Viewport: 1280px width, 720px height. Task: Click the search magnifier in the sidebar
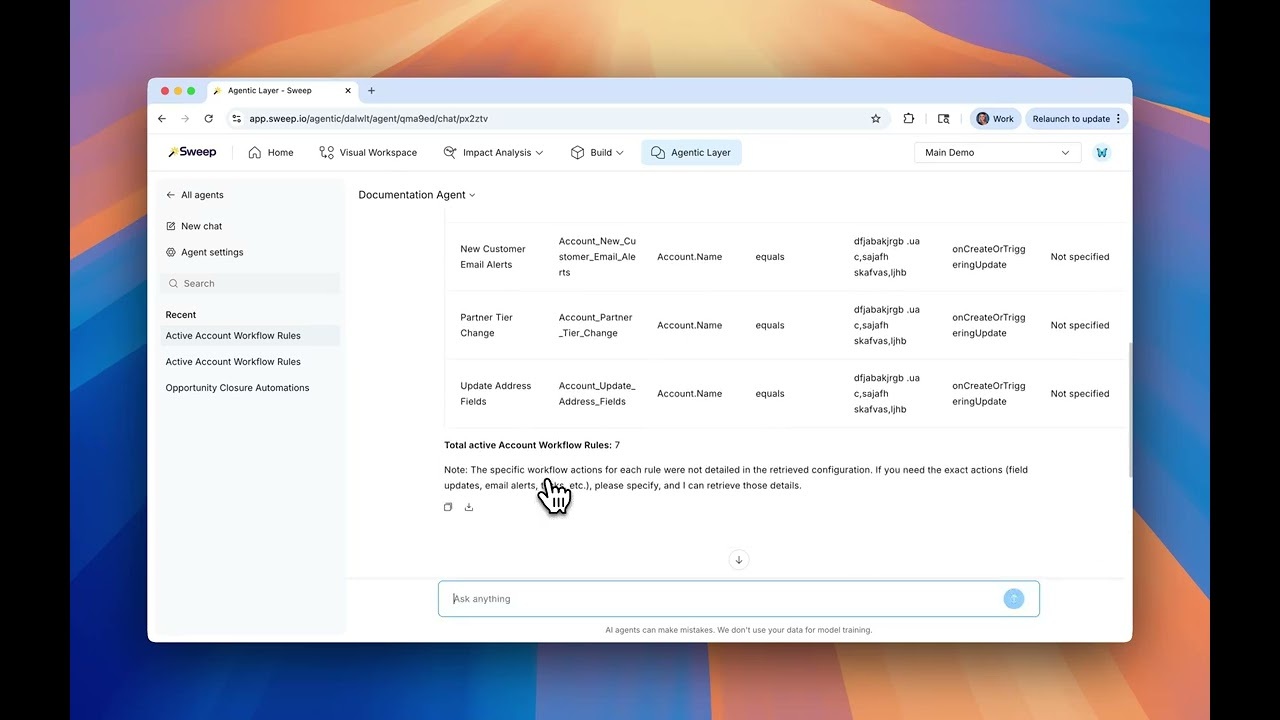pyautogui.click(x=175, y=283)
